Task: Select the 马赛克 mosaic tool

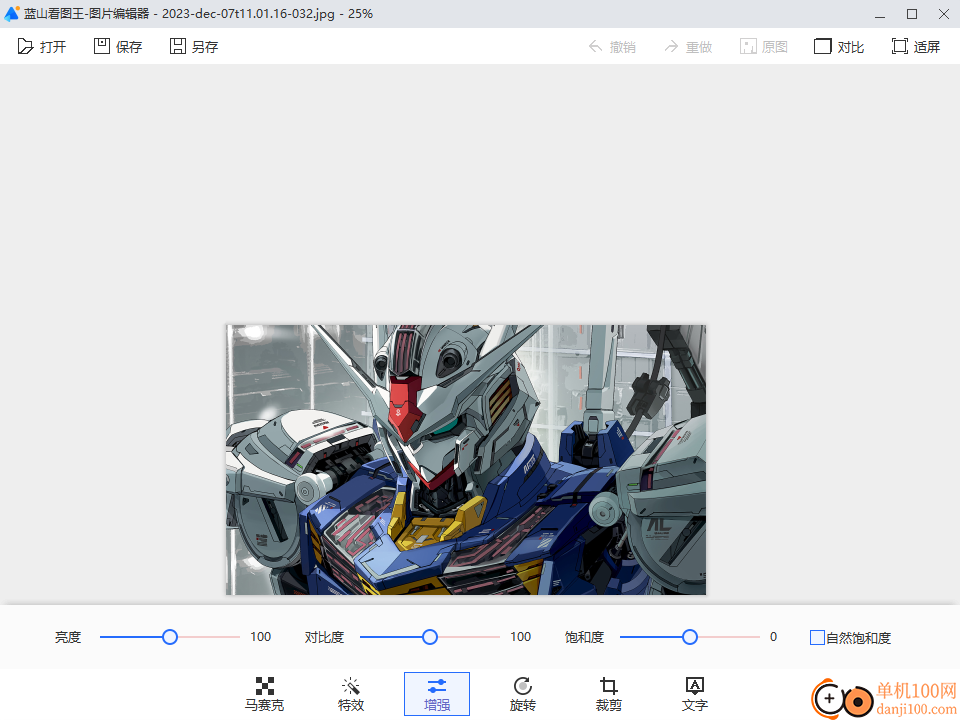Action: pos(264,694)
